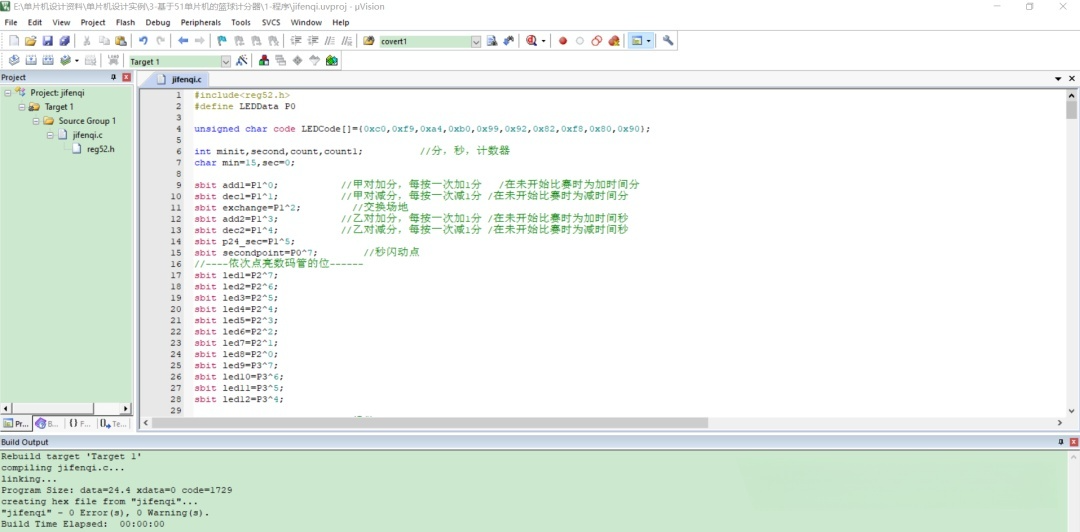Click the Save All icon
The height and width of the screenshot is (532, 1080).
tap(65, 41)
